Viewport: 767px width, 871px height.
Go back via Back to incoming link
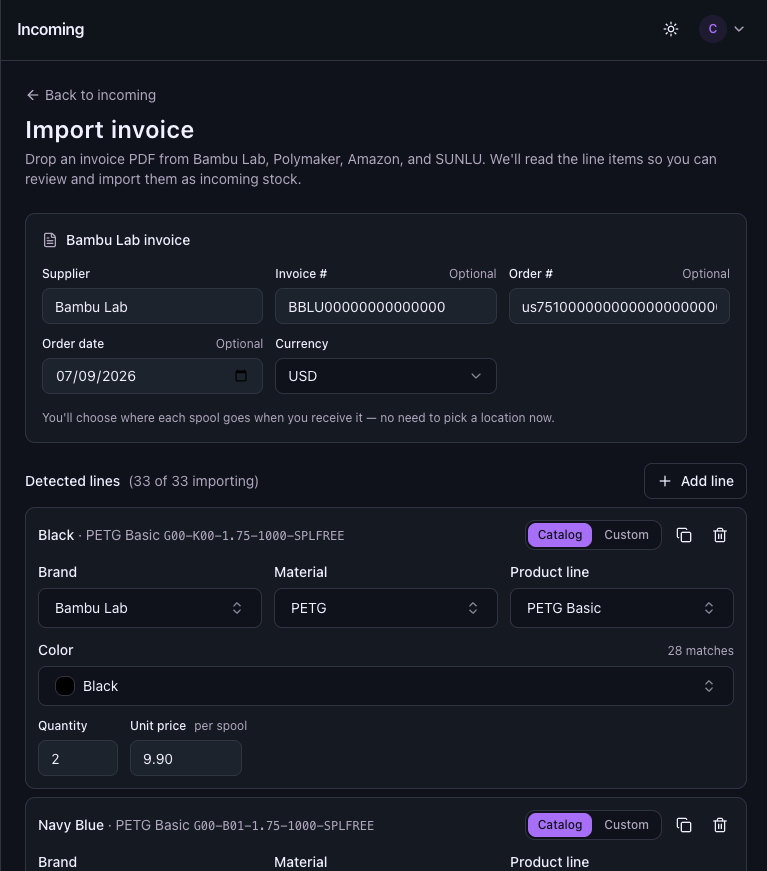click(91, 95)
